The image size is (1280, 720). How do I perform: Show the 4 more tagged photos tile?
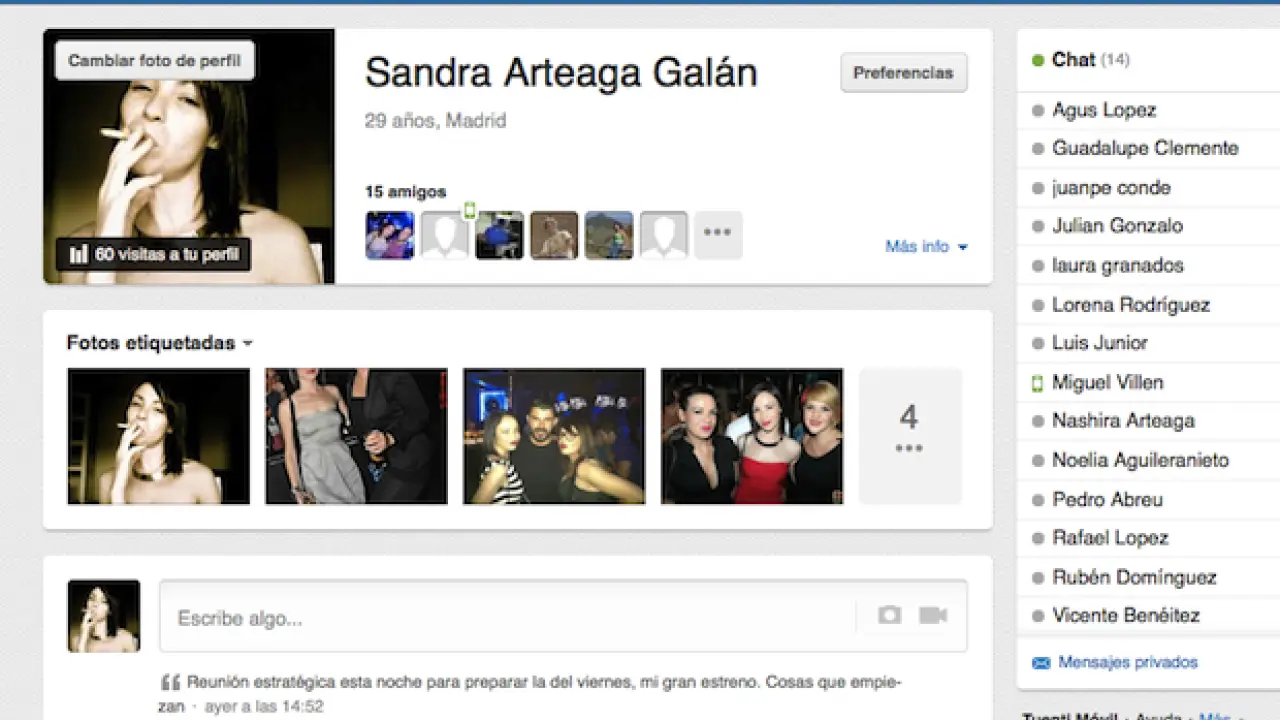pos(909,435)
